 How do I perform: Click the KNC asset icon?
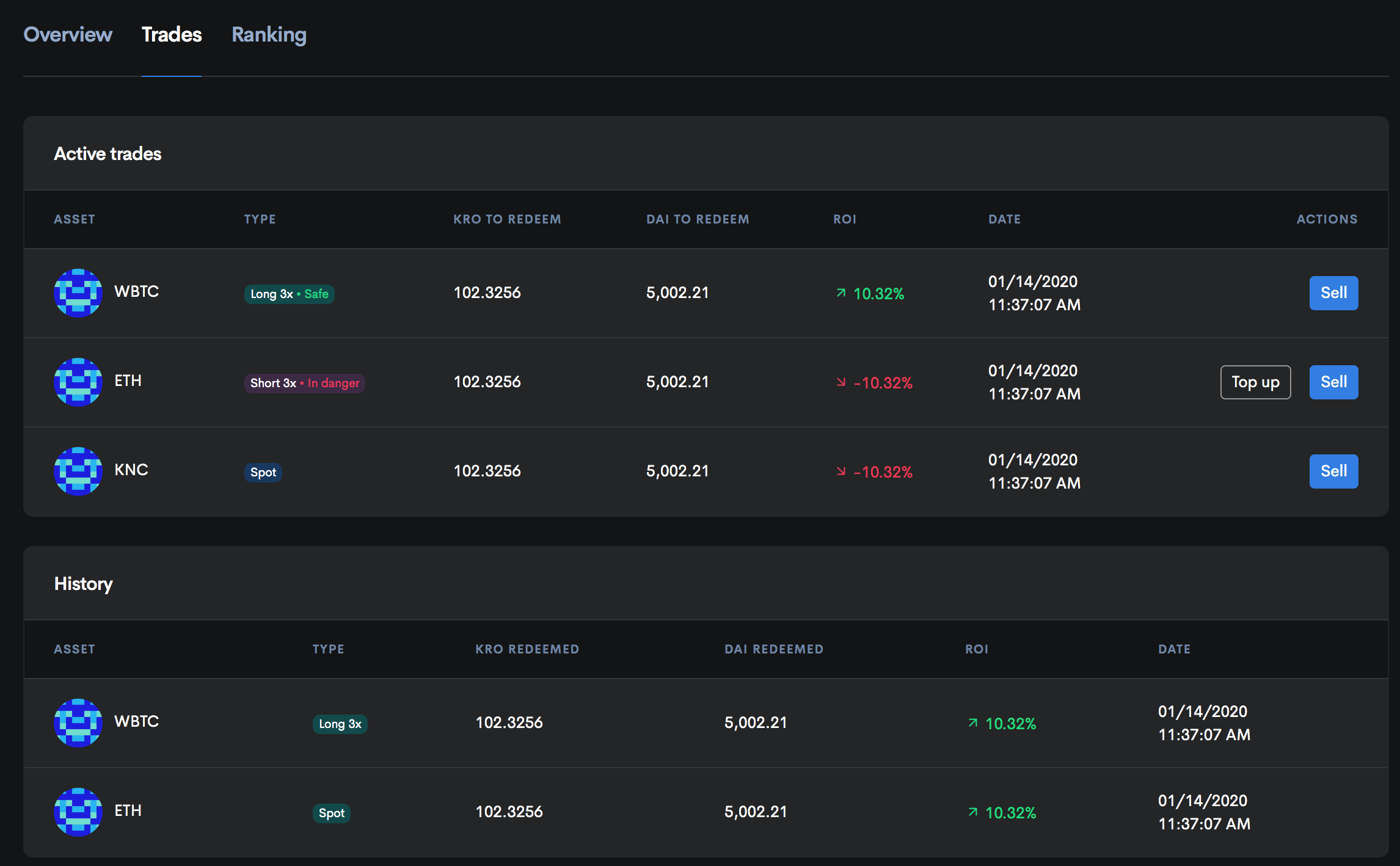78,471
